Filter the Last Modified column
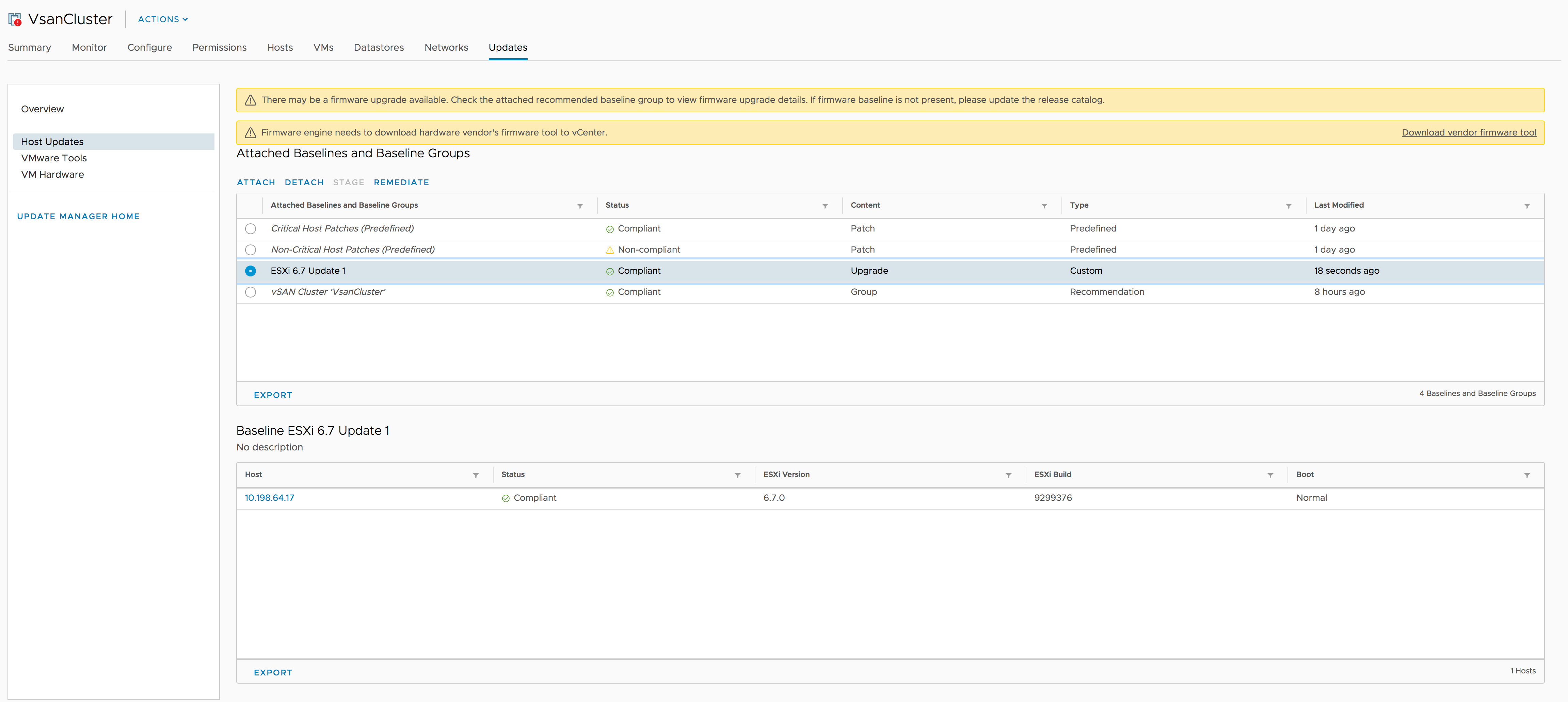Viewport: 1568px width, 702px height. [1526, 206]
